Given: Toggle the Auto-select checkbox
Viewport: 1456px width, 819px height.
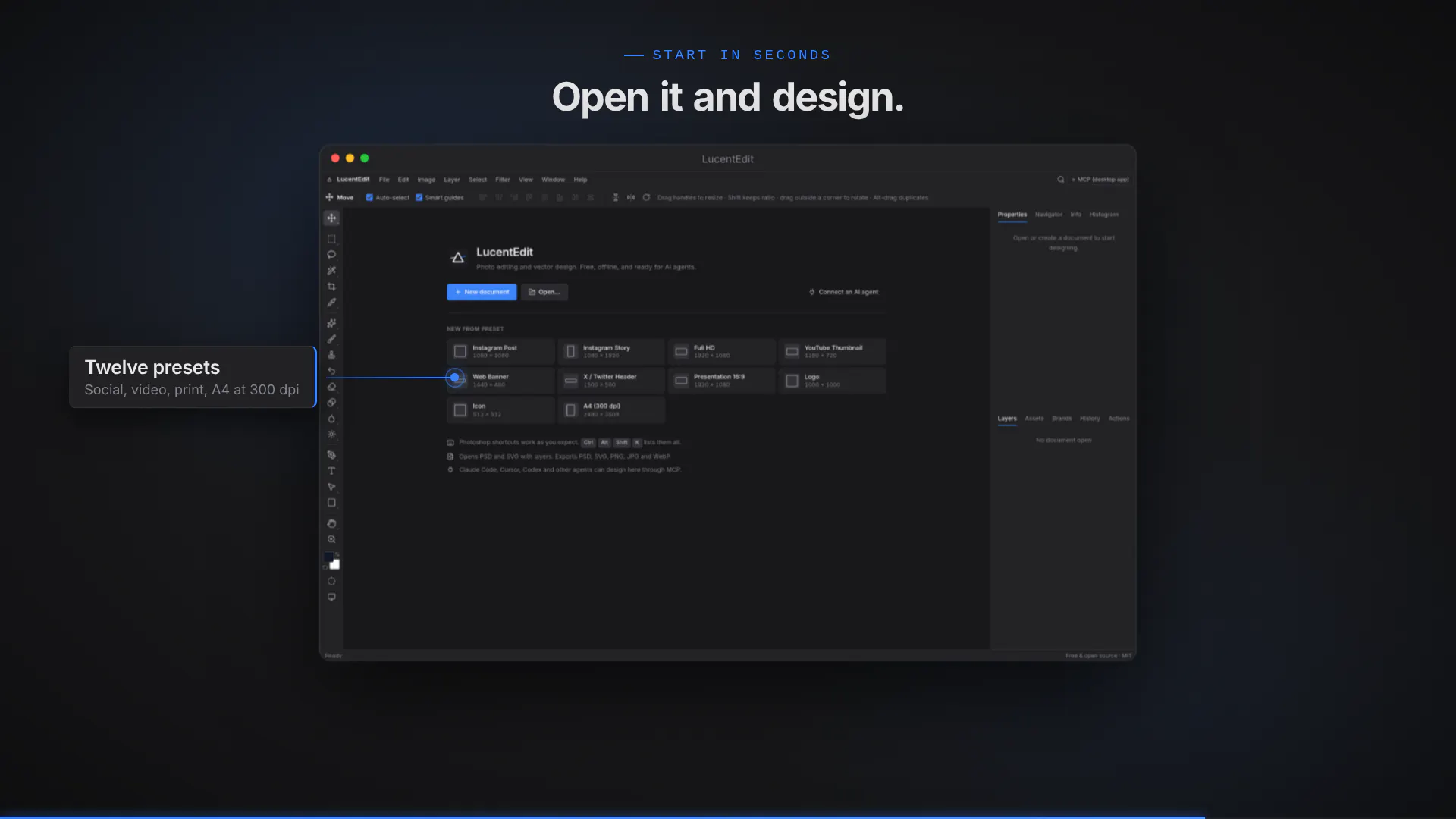Looking at the screenshot, I should point(369,197).
